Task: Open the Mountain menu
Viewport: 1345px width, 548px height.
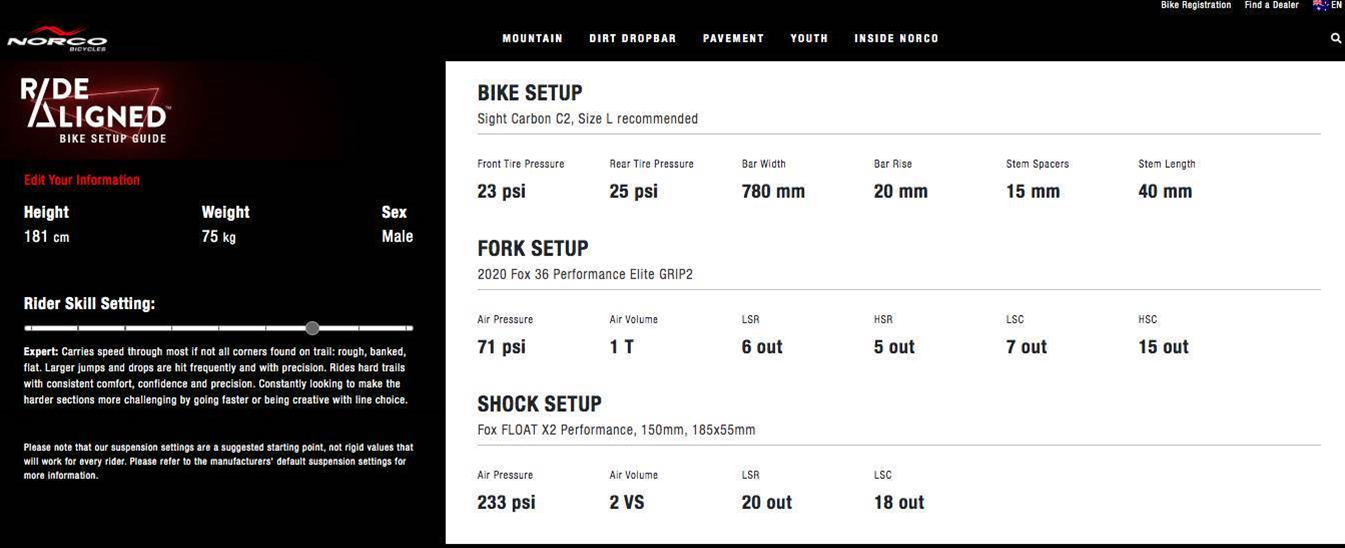Action: click(x=532, y=39)
